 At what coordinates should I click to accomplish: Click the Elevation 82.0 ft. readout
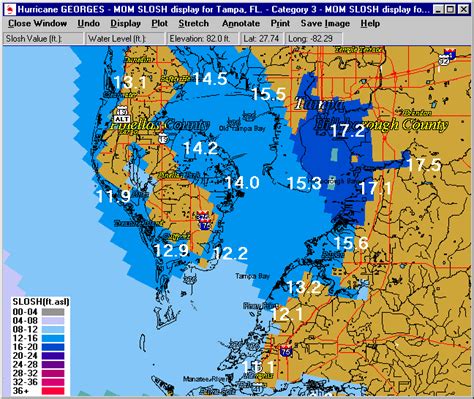203,39
